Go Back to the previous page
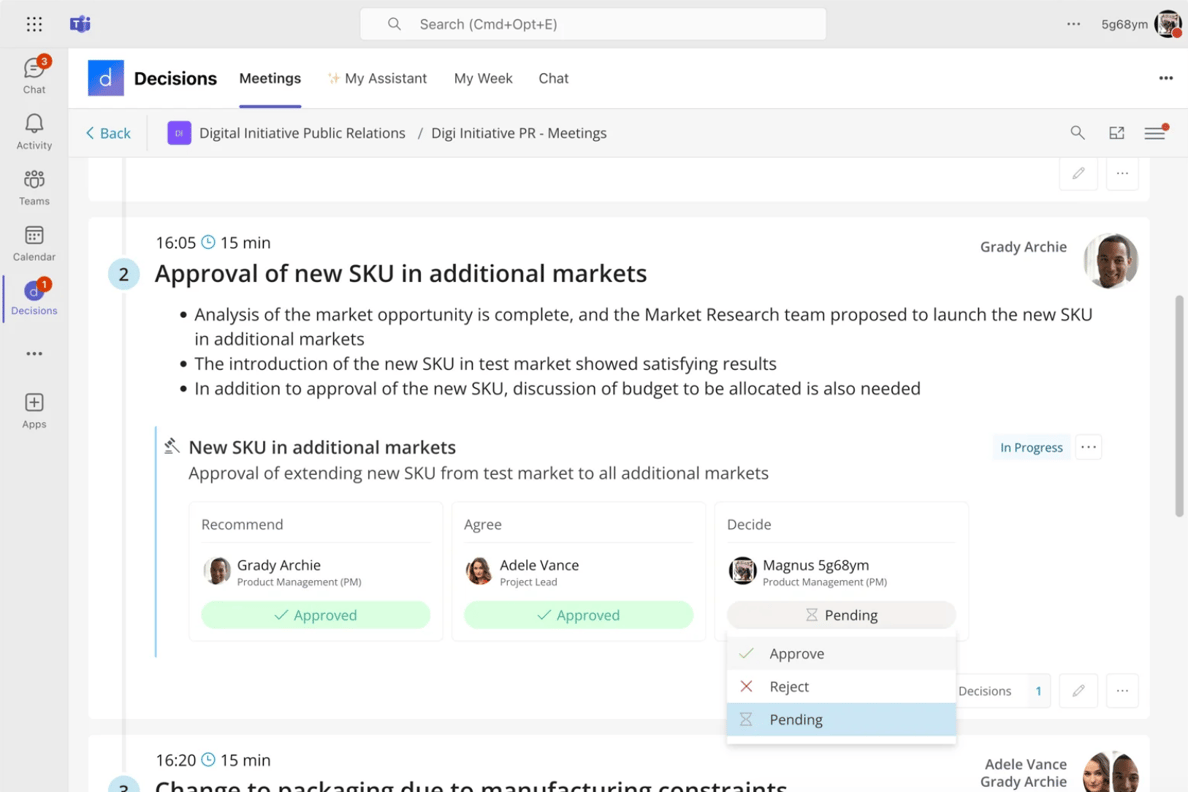 coord(108,133)
